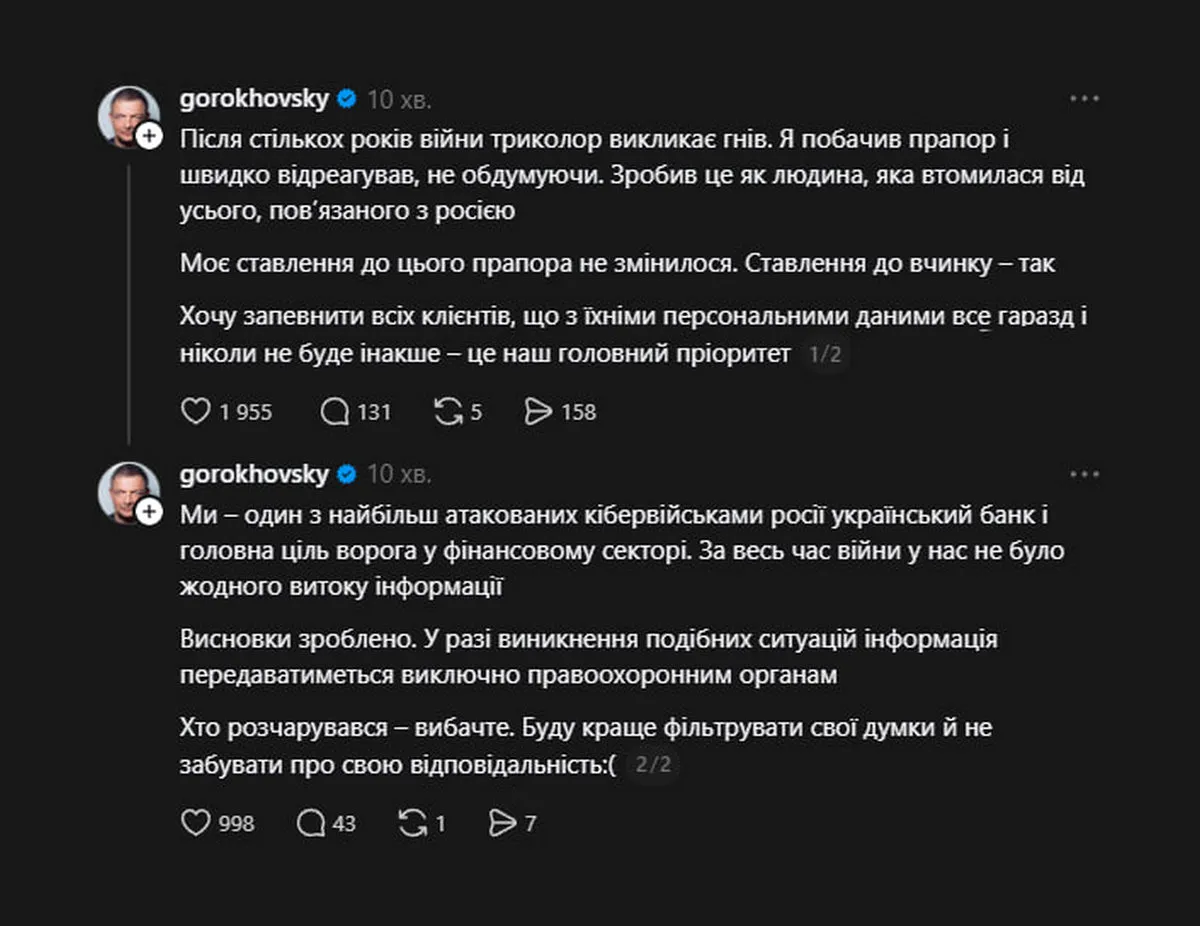
Task: Open gorokhovsky profile from first post username
Action: pyautogui.click(x=254, y=99)
